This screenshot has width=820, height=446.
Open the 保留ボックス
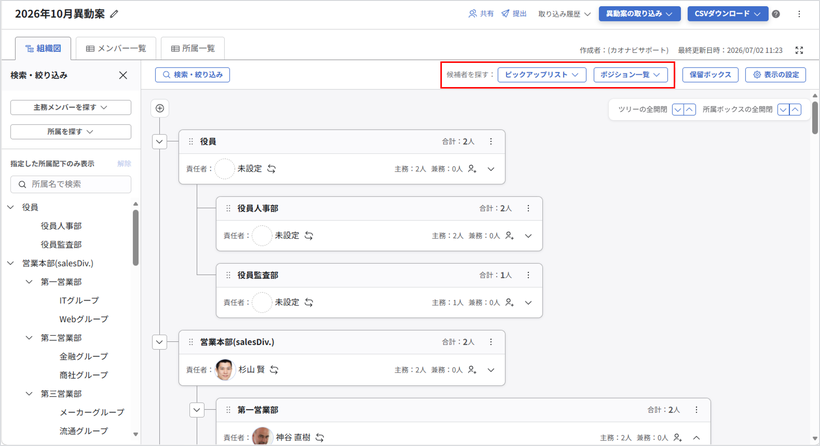(x=710, y=75)
